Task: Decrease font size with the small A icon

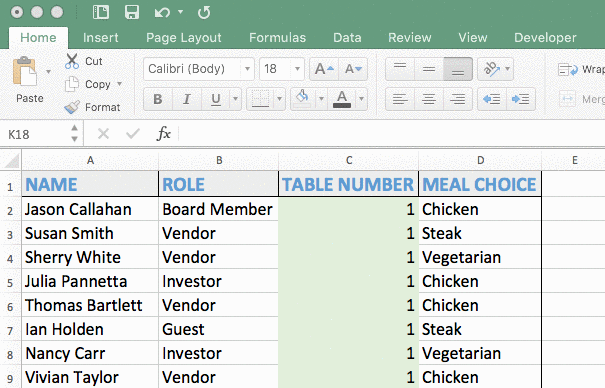Action: (x=353, y=69)
